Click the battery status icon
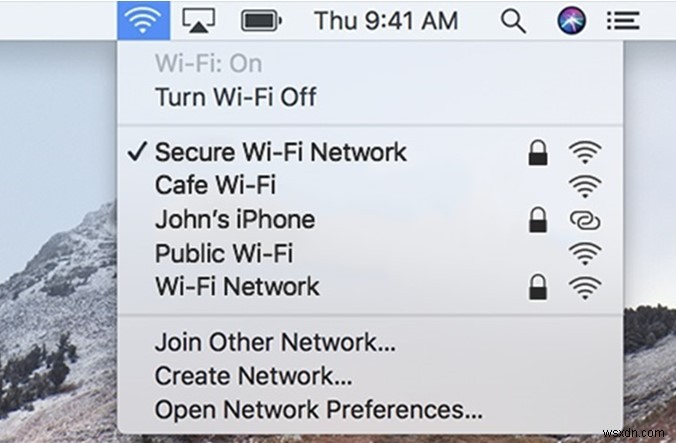 (x=261, y=21)
